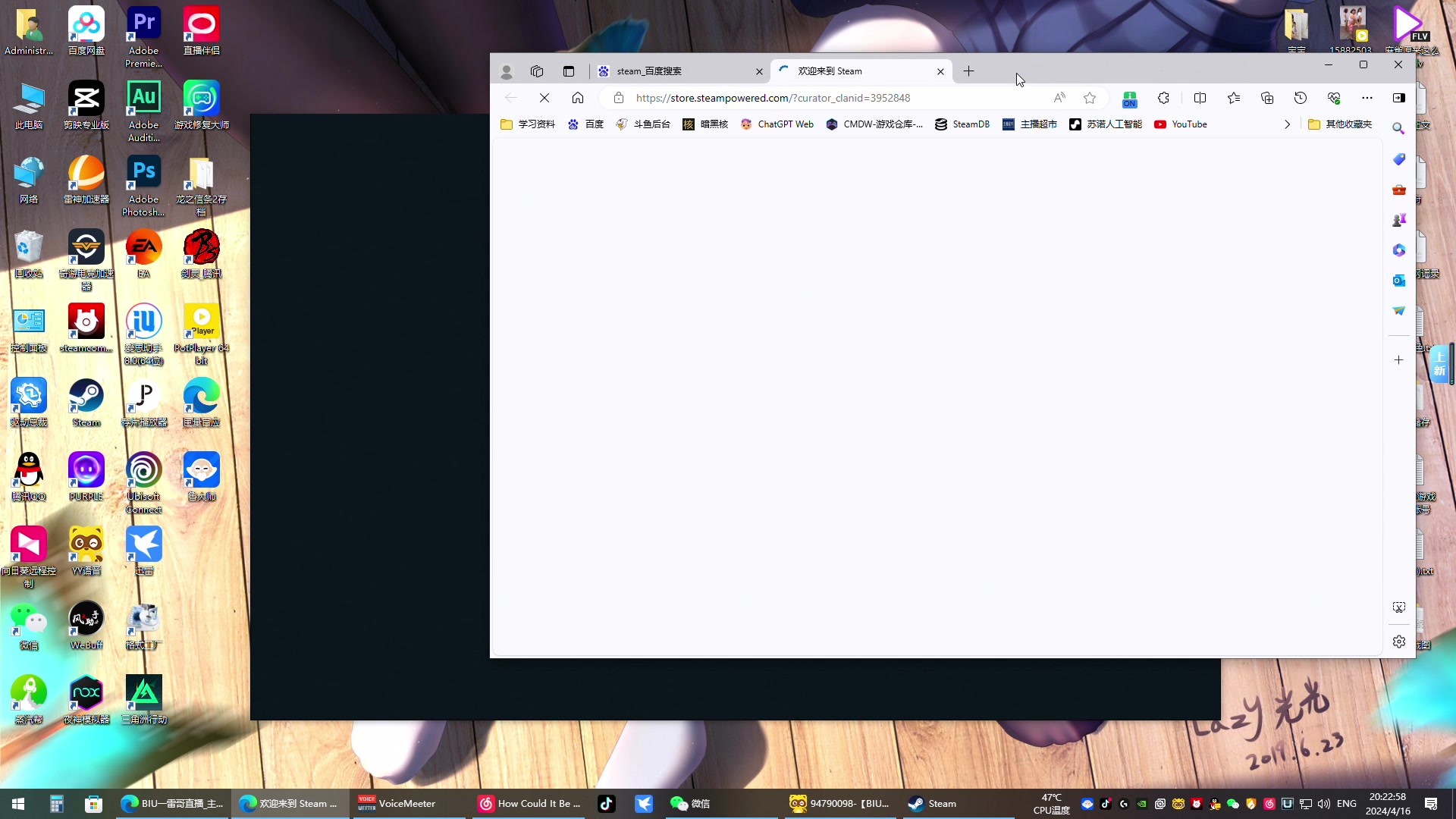Open browser essentials heartbeat icon
This screenshot has height=819, width=1456.
1334,98
